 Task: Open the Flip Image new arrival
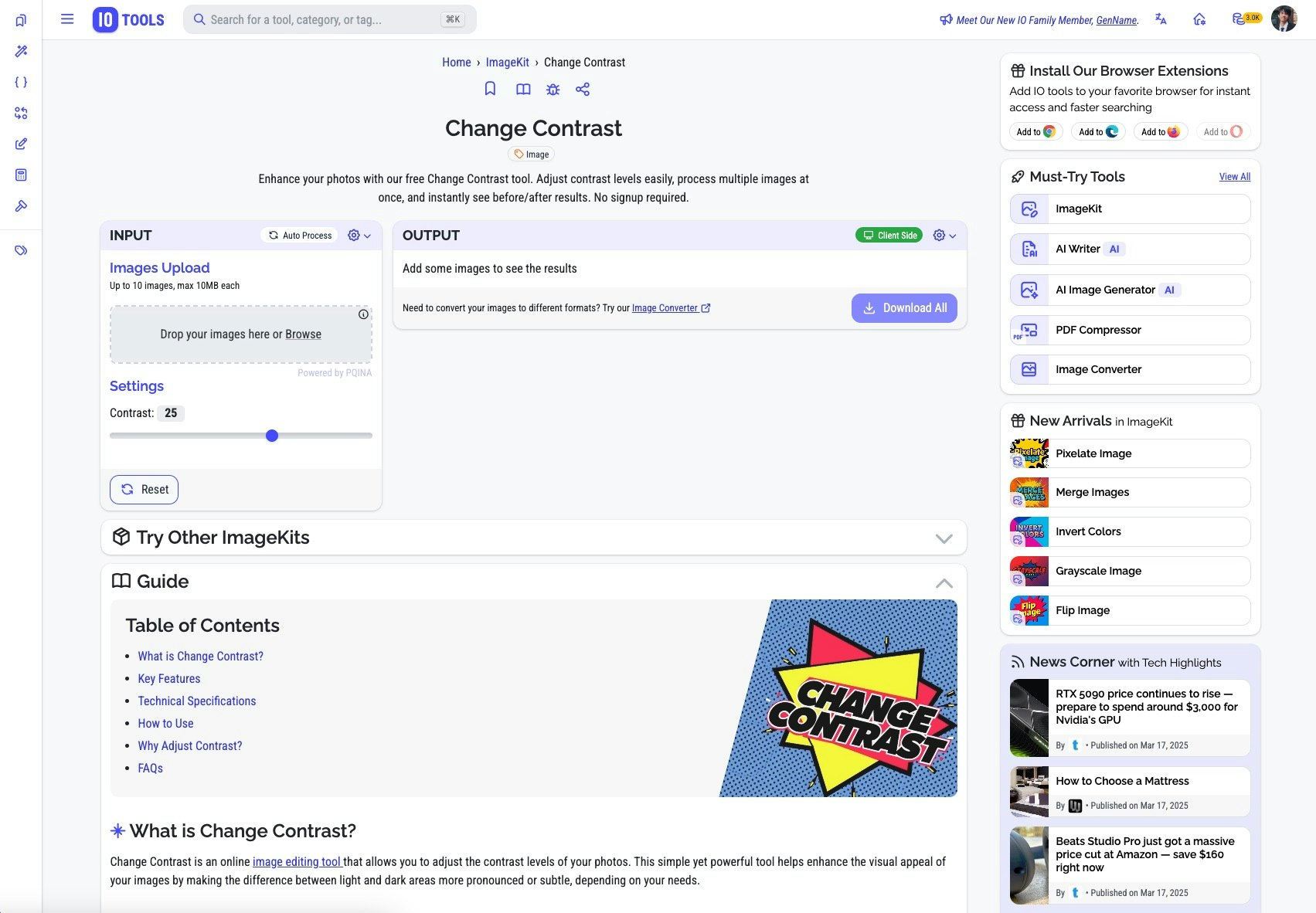tap(1130, 611)
